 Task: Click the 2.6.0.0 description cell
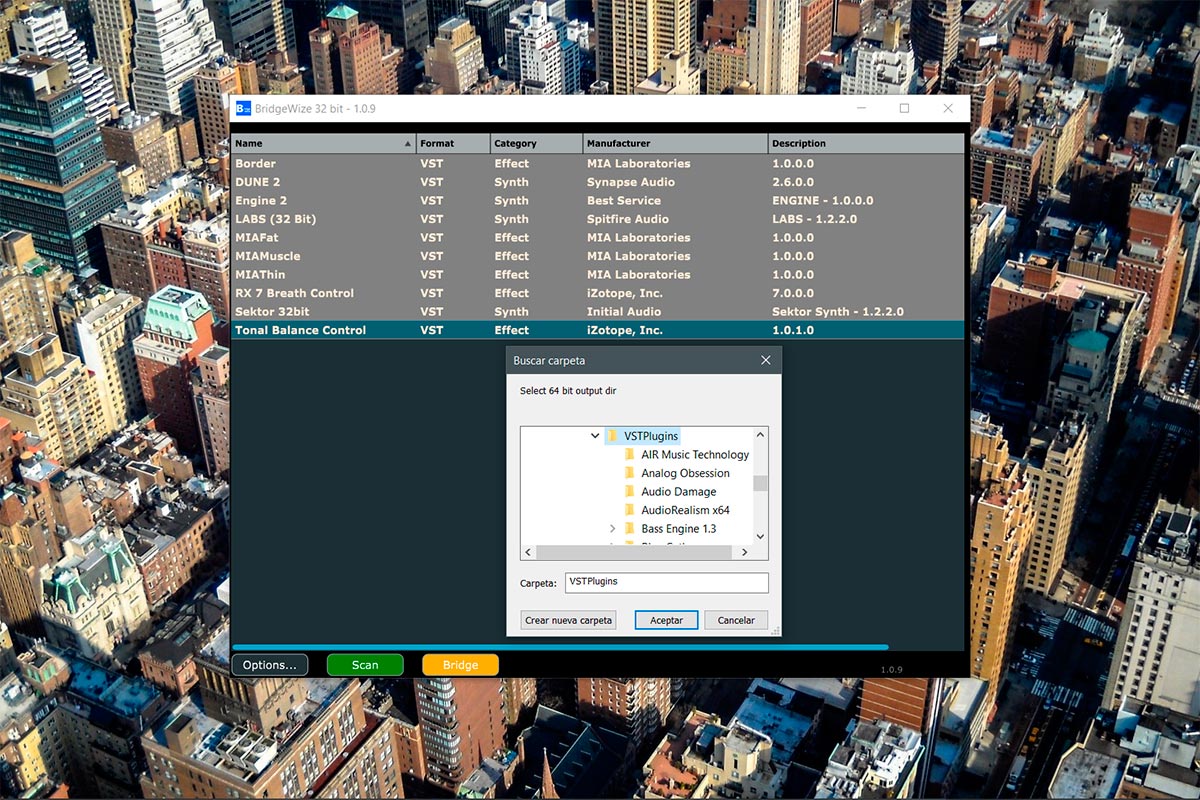coord(793,182)
